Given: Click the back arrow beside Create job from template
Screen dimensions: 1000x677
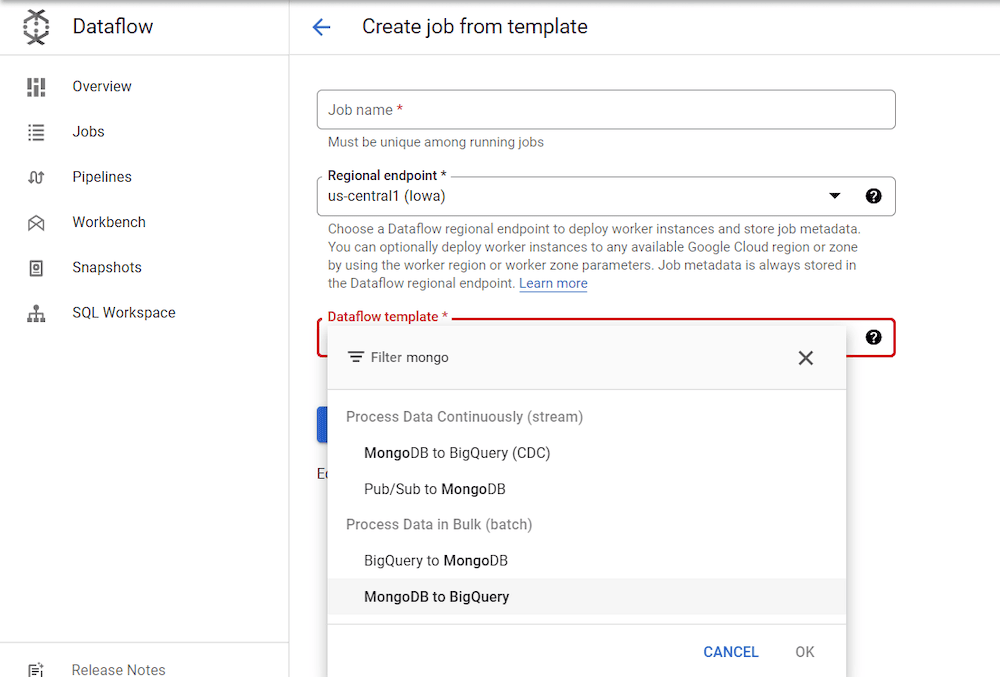Looking at the screenshot, I should (320, 27).
